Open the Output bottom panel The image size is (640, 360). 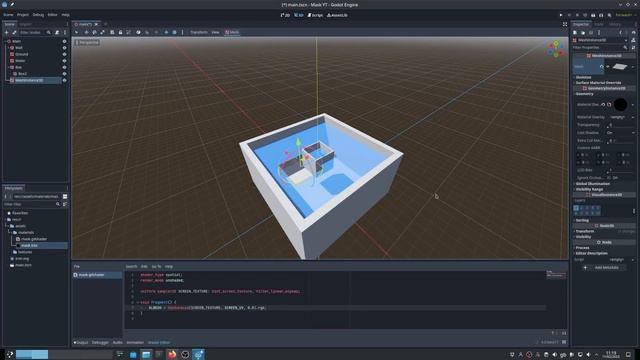[81, 342]
